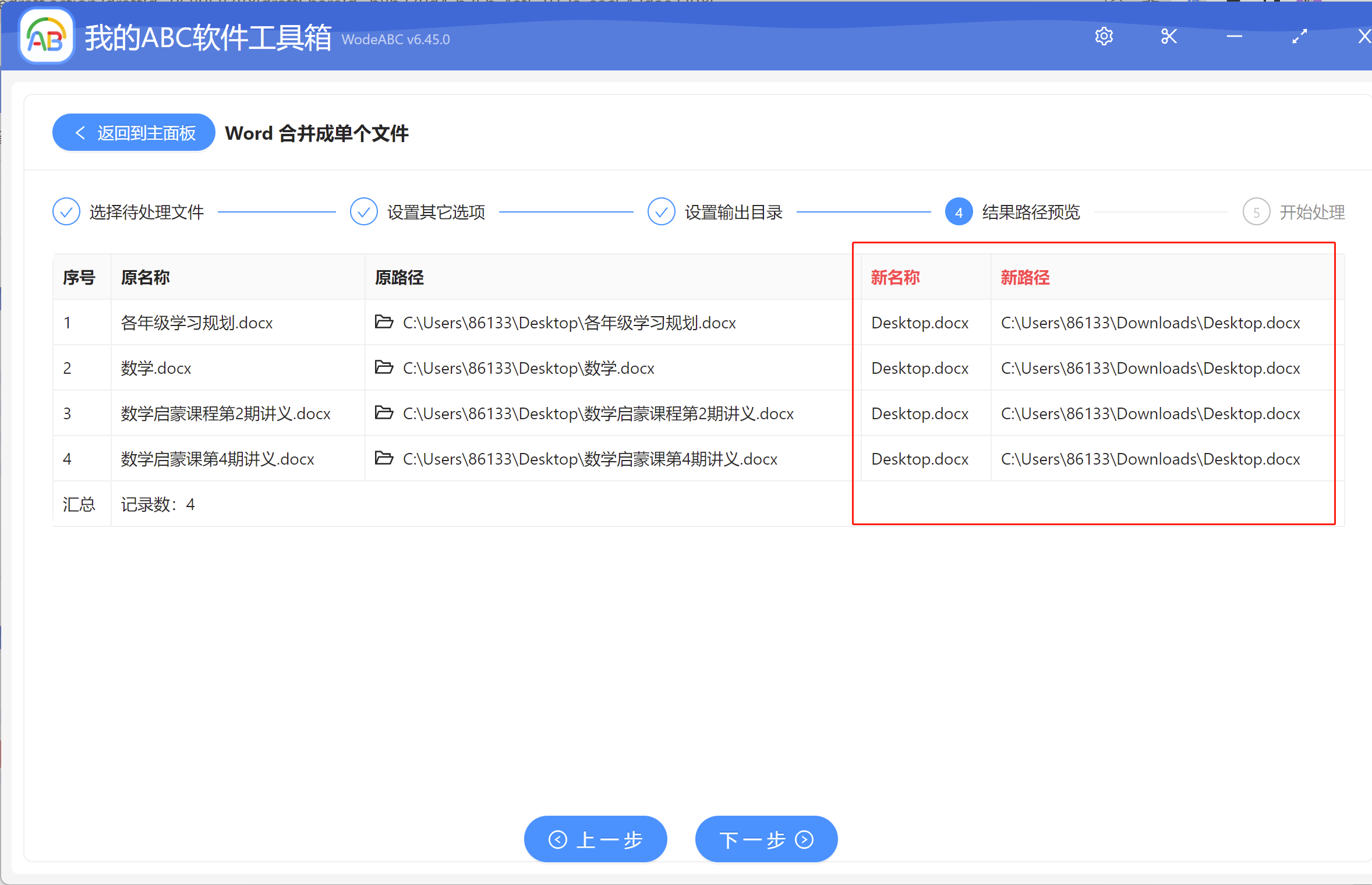
Task: Open folder icon for 数学启蒙课程第2期讲义.docx
Action: click(x=384, y=413)
